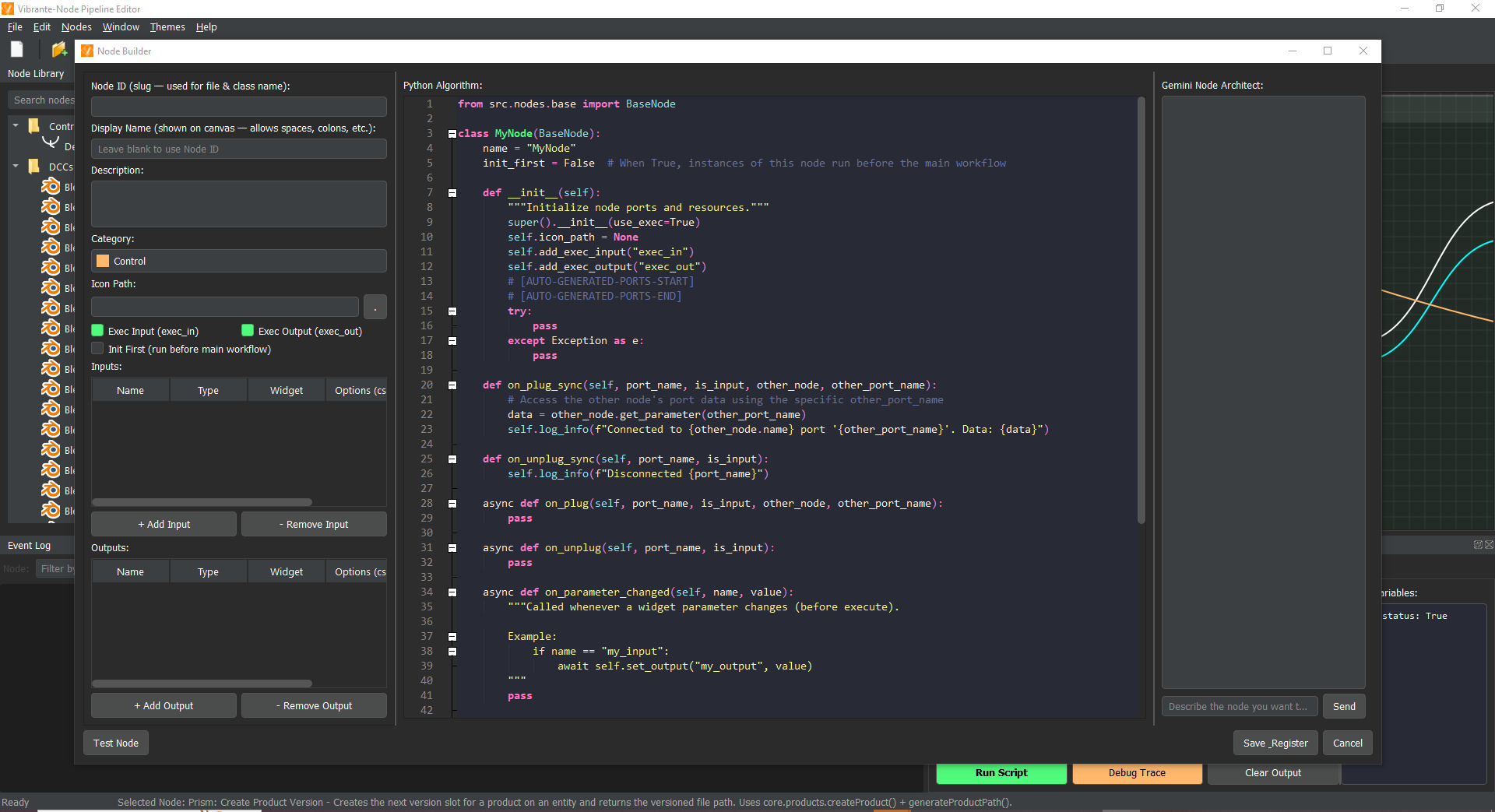Viewport: 1495px width, 812px height.
Task: Click the Search nodes field in Node Library
Action: click(41, 100)
